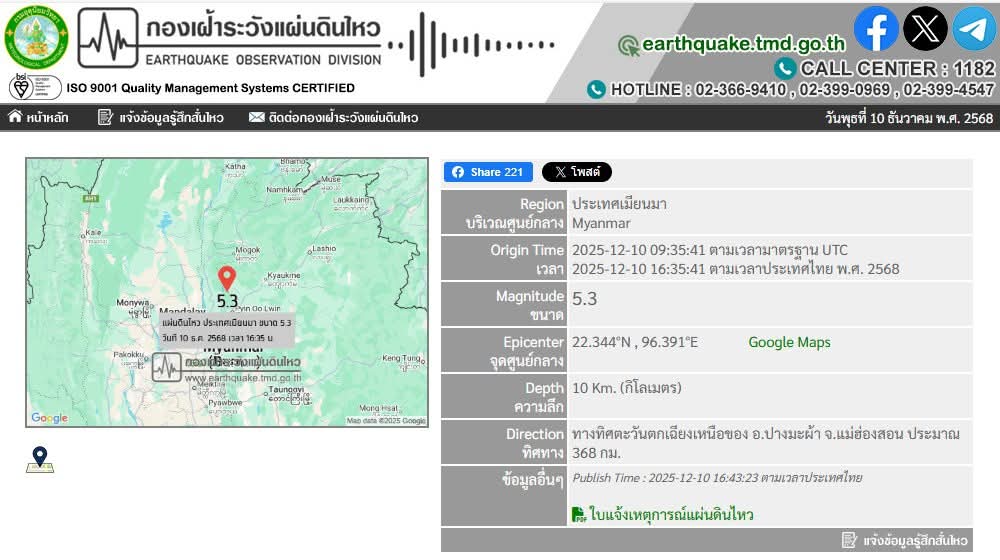Click the BSI certification badge

[35, 88]
